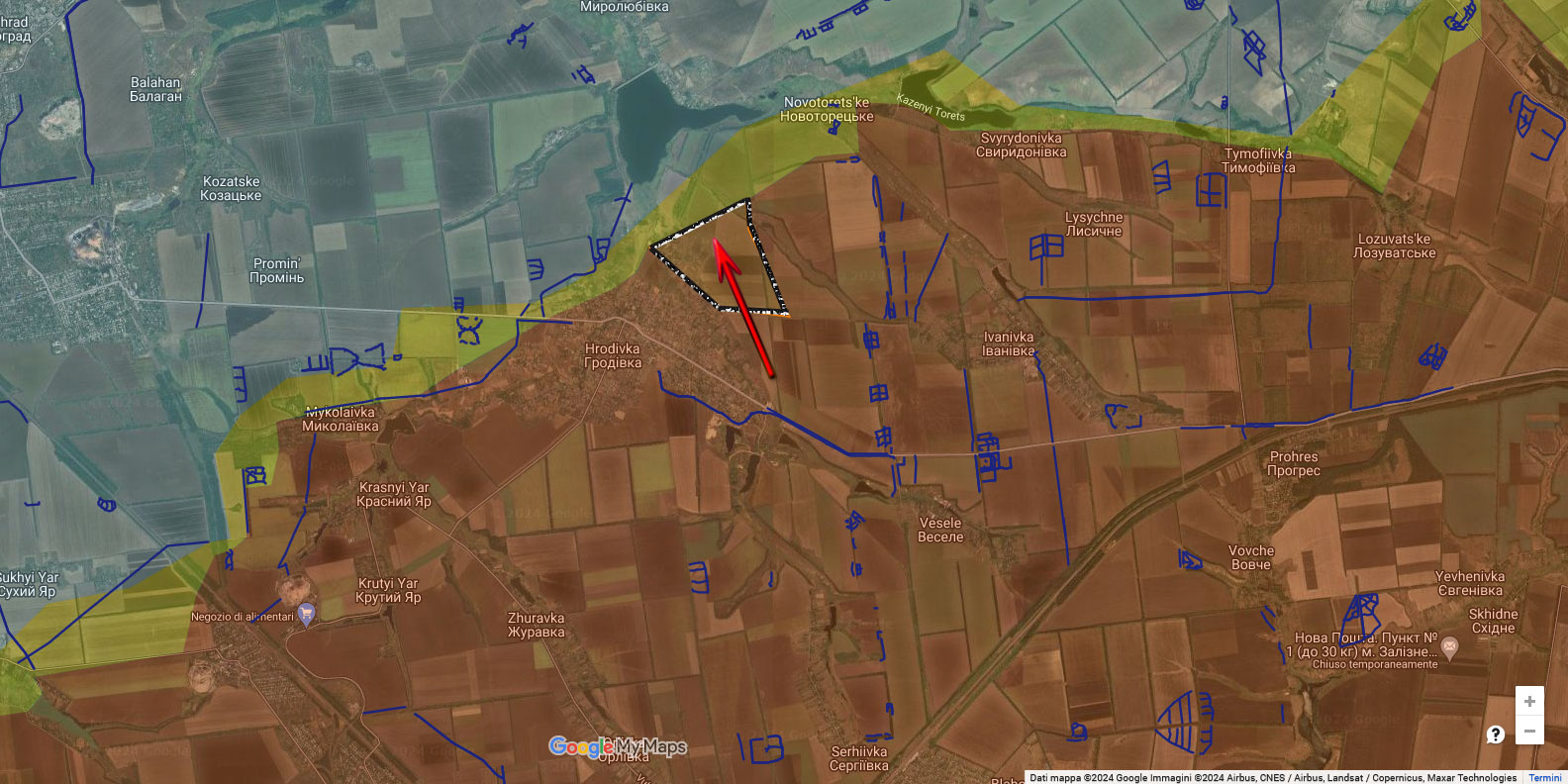Screen dimensions: 1568x784
Task: Click the Kozatske place name
Action: [x=231, y=188]
